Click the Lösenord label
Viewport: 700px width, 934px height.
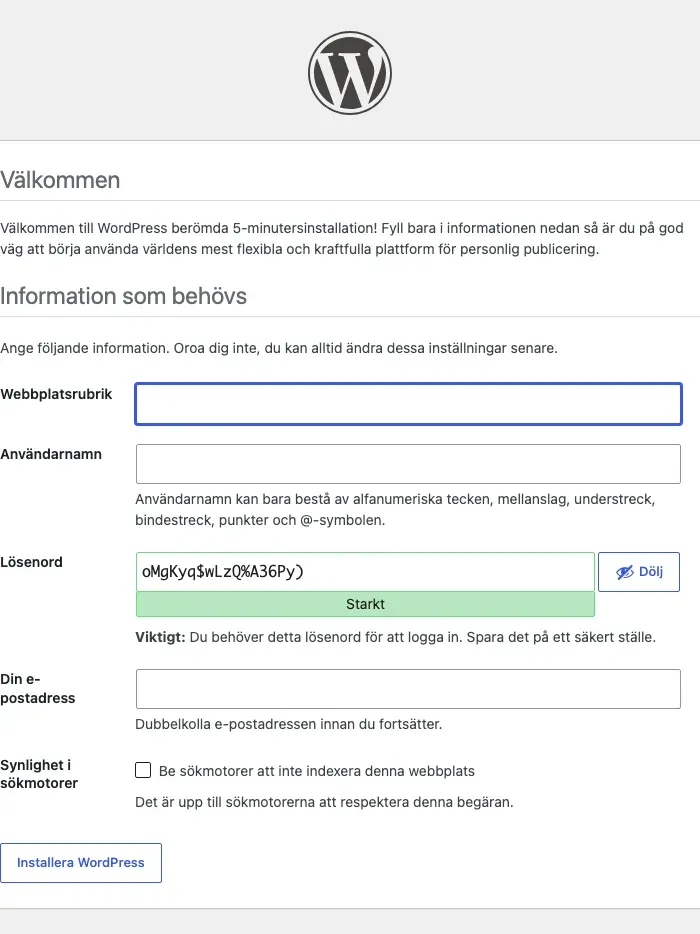pyautogui.click(x=31, y=562)
